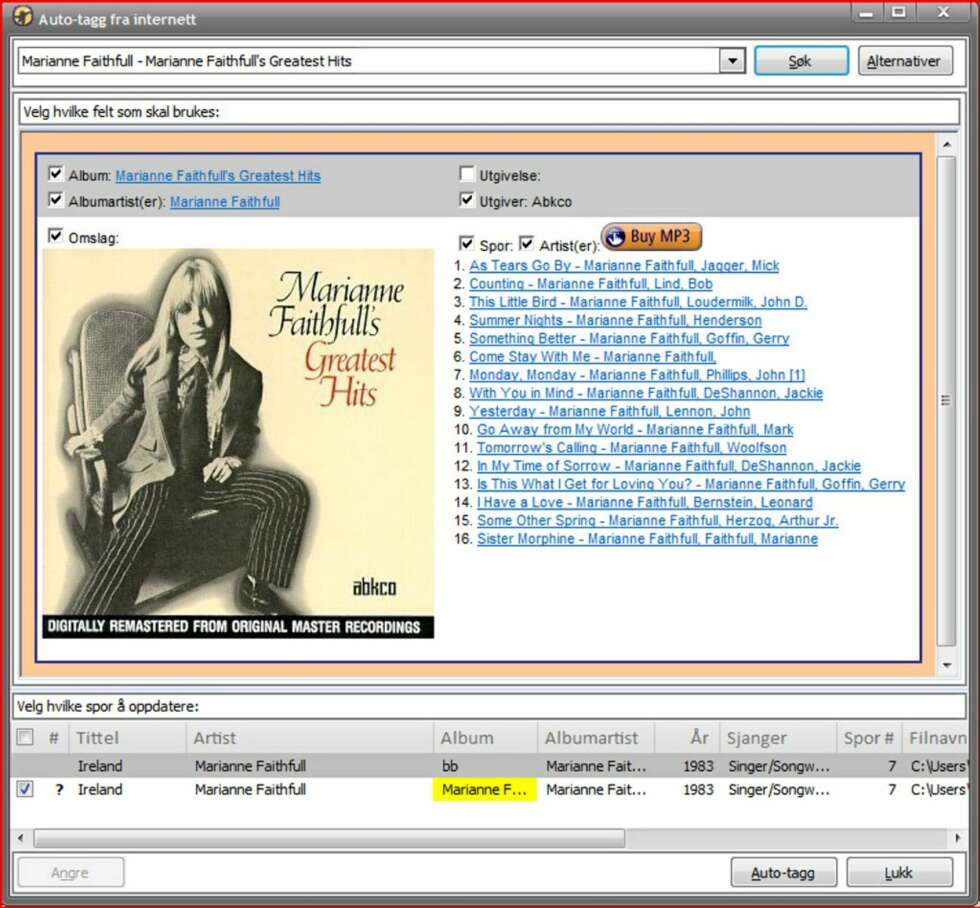
Task: Open the track link Something Better
Action: click(629, 338)
